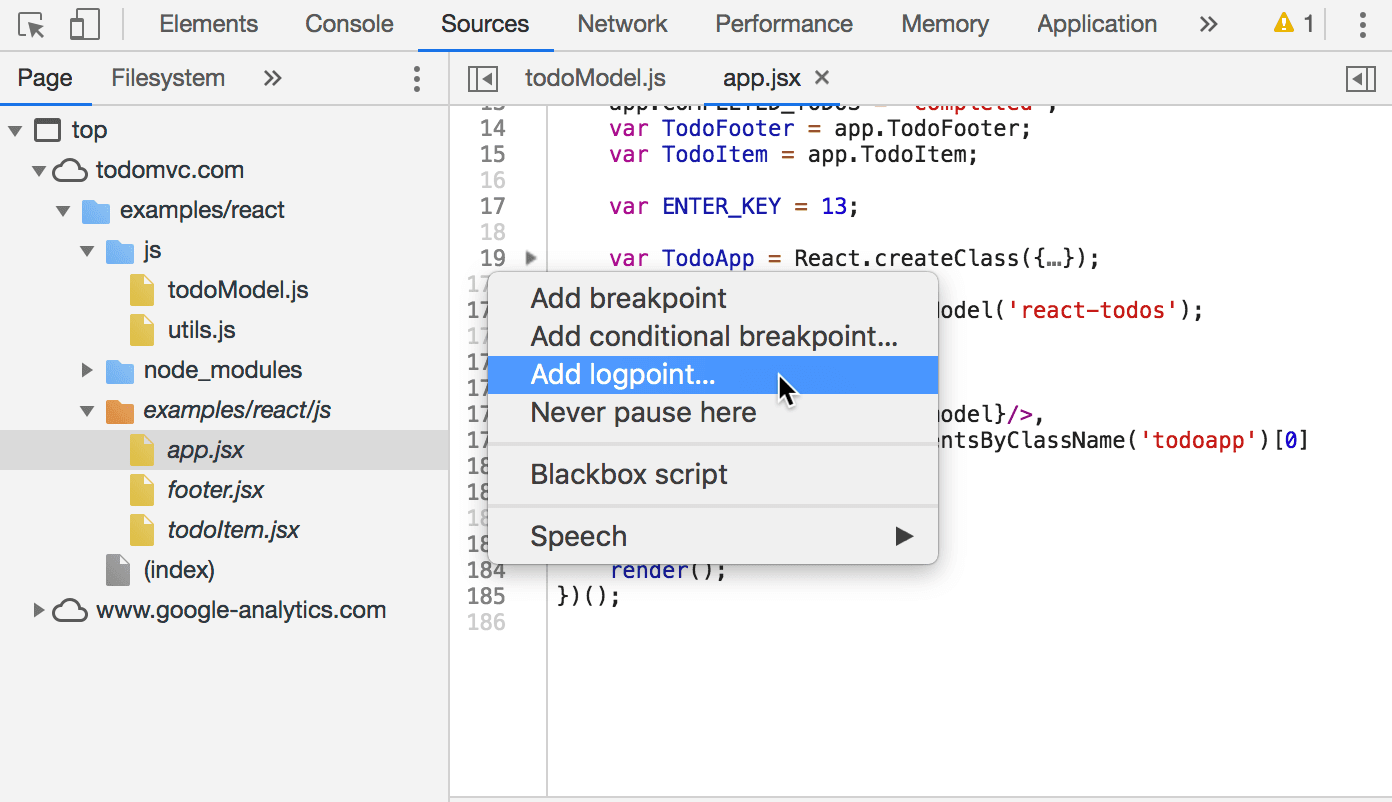Open the DevTools customize menu
The width and height of the screenshot is (1392, 802).
coord(1362,24)
